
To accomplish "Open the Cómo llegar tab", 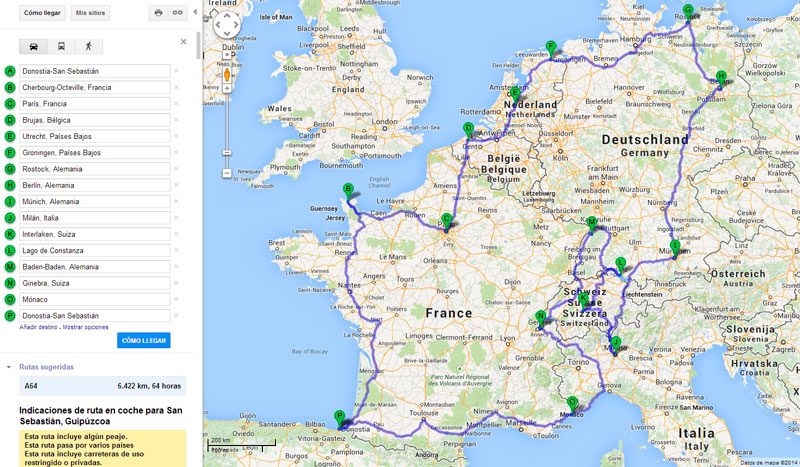I will coord(42,13).
